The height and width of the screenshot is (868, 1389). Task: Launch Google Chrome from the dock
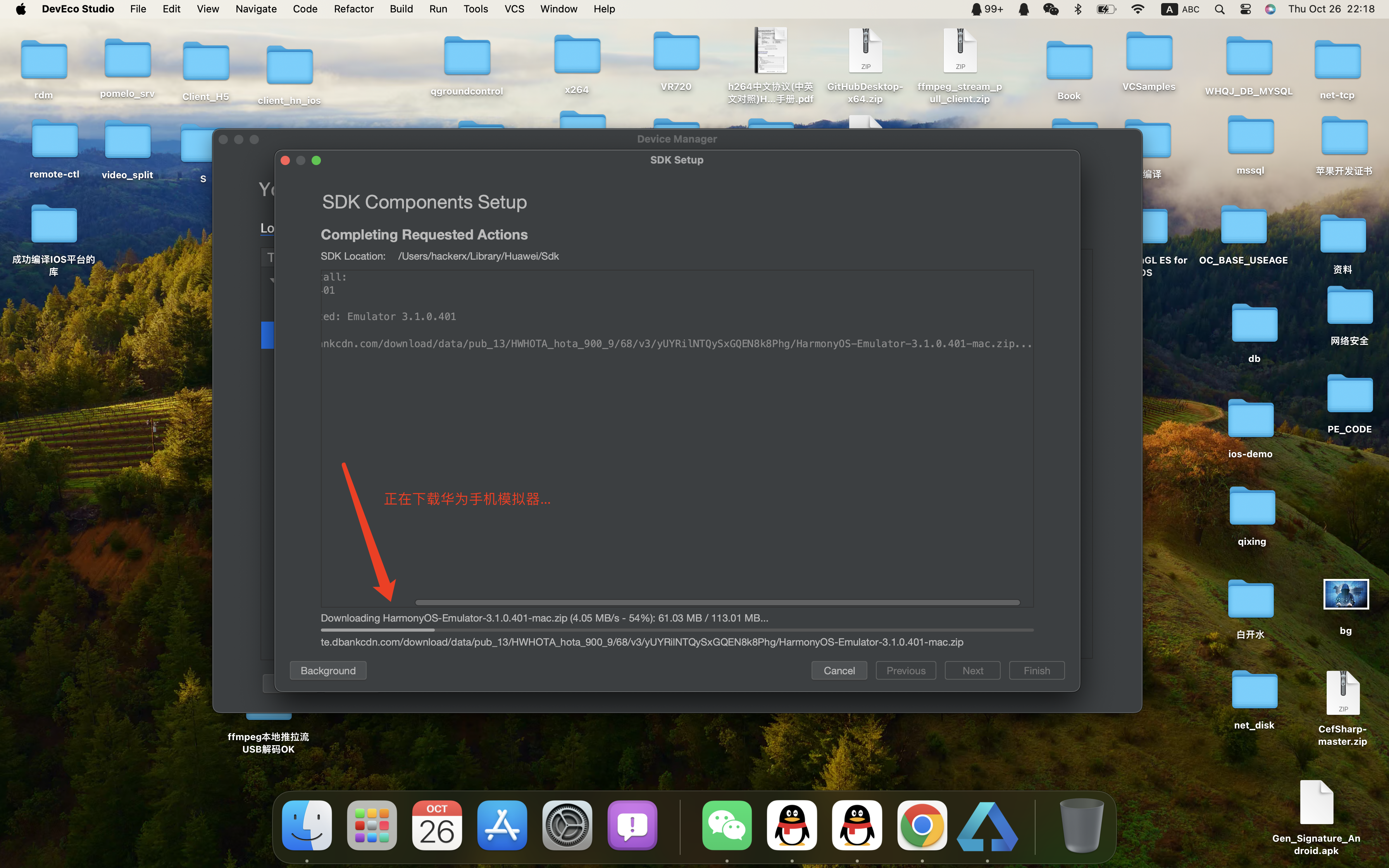tap(922, 825)
